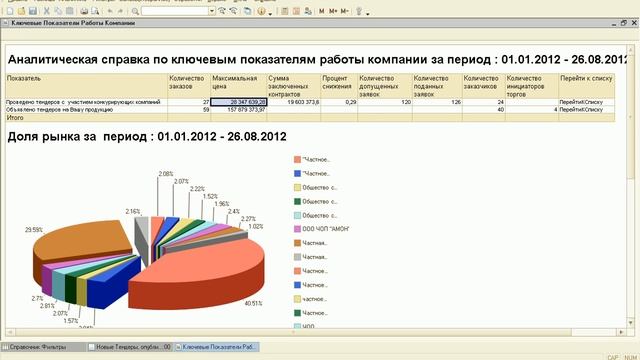This screenshot has height=360, width=640.
Task: Launch the calculator from the toolbar
Action: click(284, 11)
